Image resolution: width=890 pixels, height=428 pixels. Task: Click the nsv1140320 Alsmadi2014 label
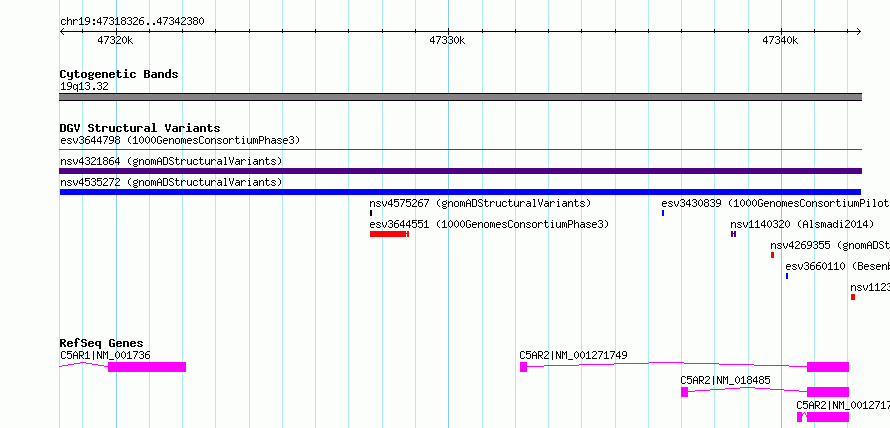[x=802, y=224]
